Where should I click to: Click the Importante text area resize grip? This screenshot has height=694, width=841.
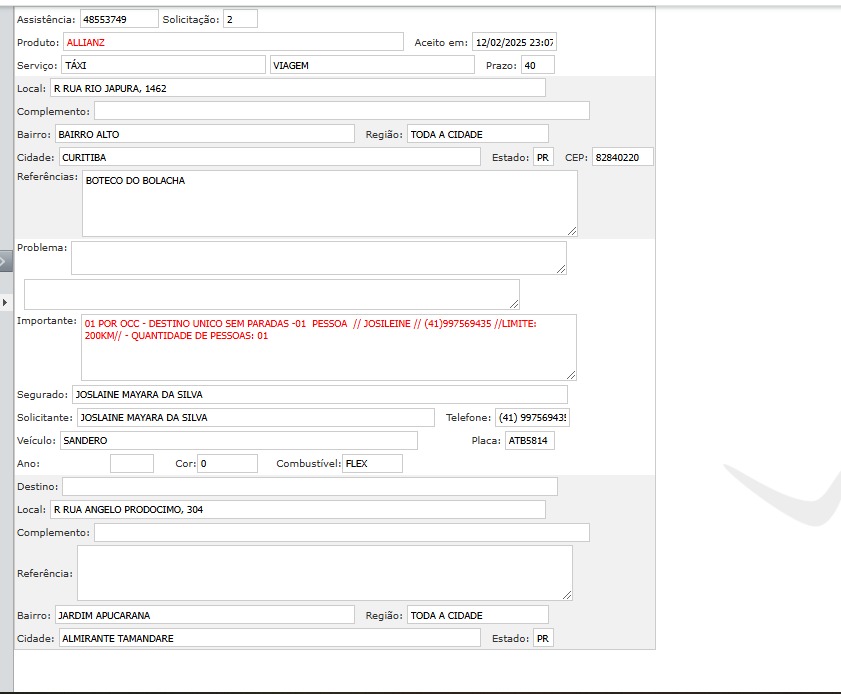[x=571, y=375]
